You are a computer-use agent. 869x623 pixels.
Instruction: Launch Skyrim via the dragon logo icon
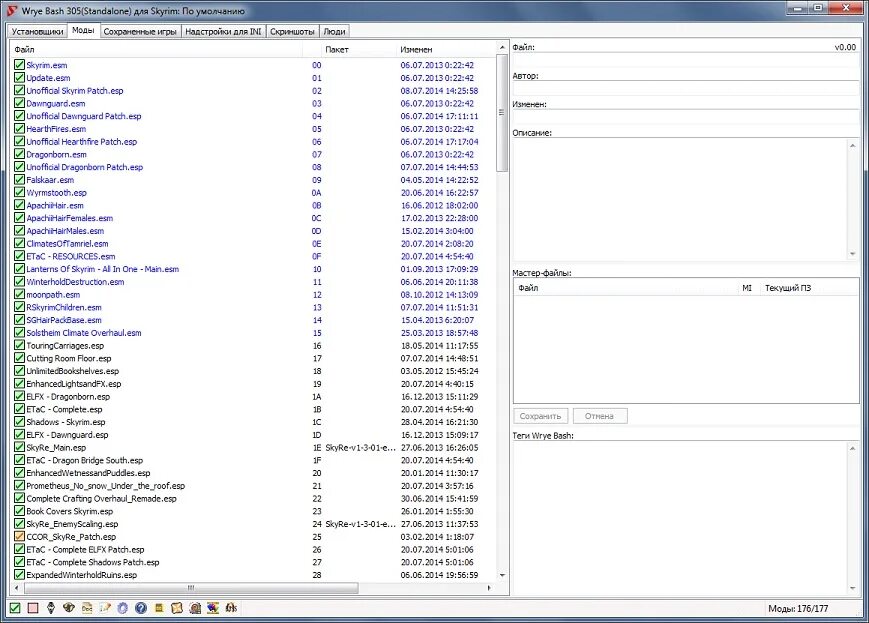point(51,608)
